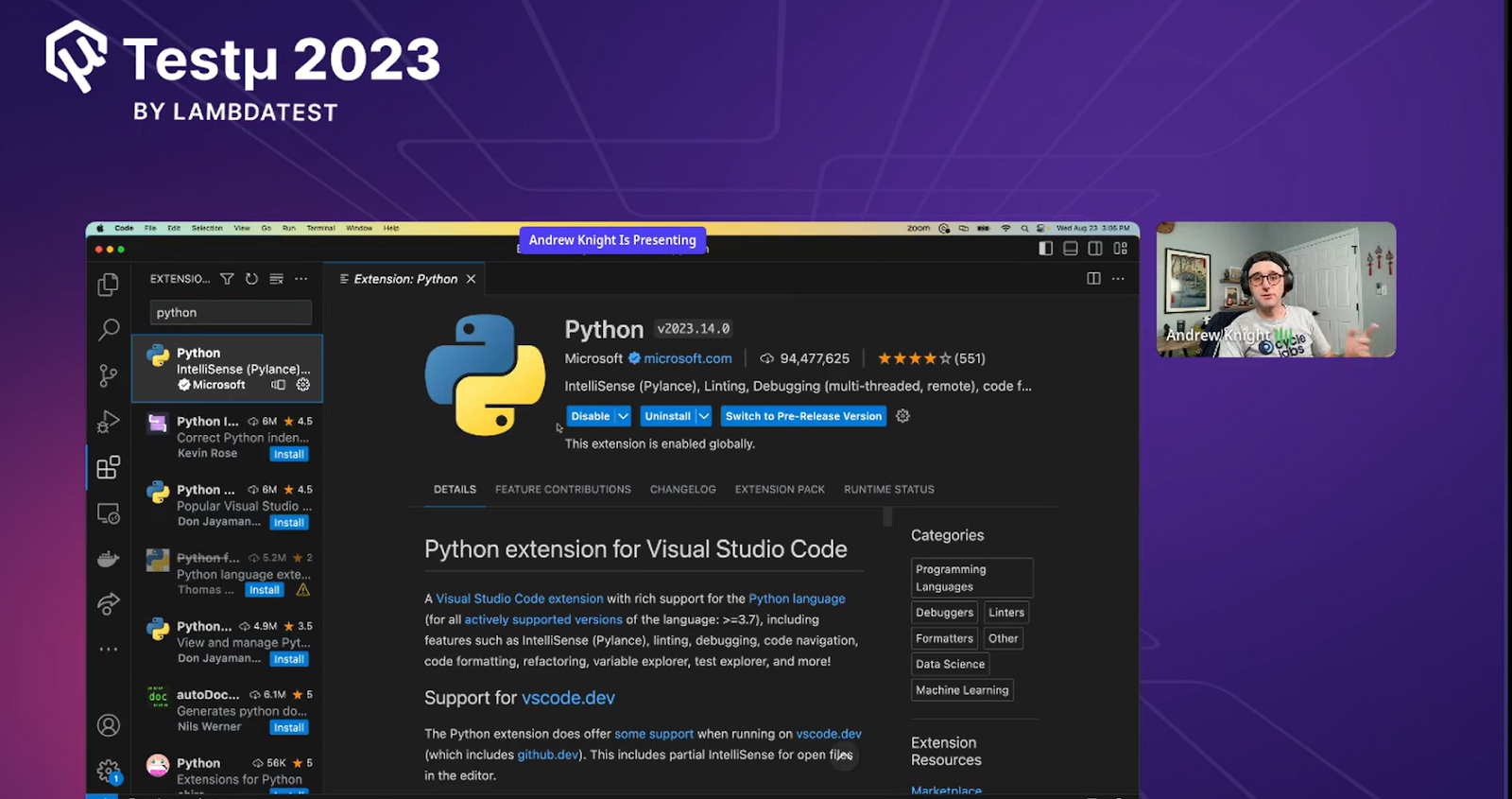The image size is (1512, 799).
Task: Open the Formatters category tag
Action: click(x=944, y=638)
